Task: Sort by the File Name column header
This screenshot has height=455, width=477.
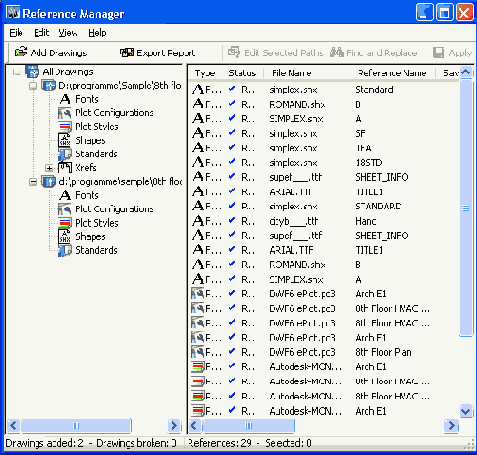Action: pos(292,73)
